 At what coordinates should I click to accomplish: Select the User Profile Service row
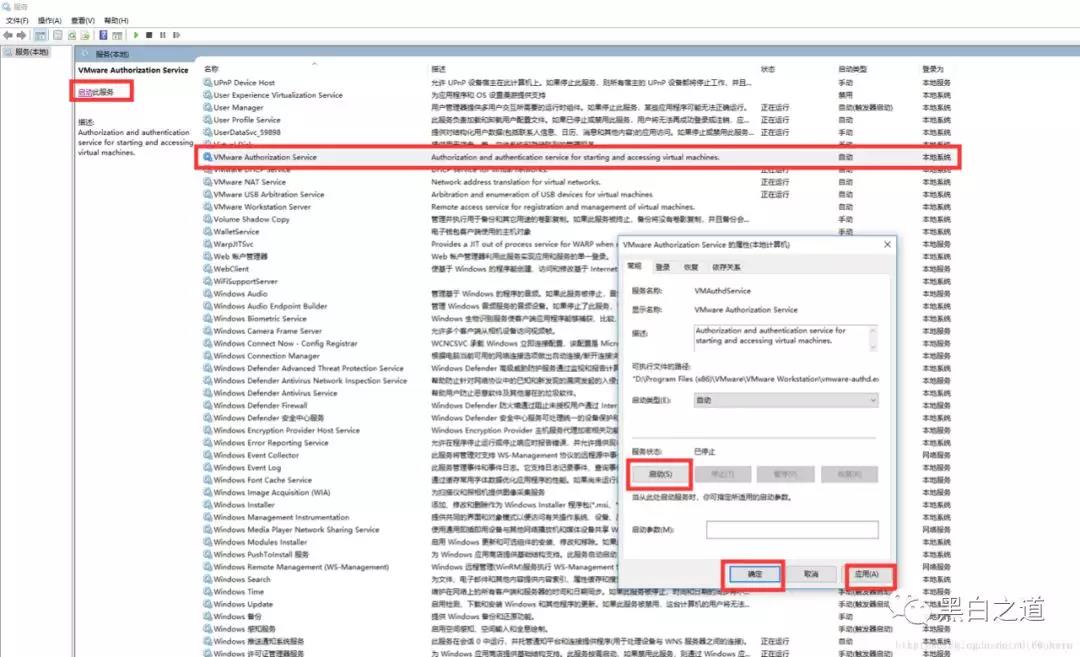point(577,120)
